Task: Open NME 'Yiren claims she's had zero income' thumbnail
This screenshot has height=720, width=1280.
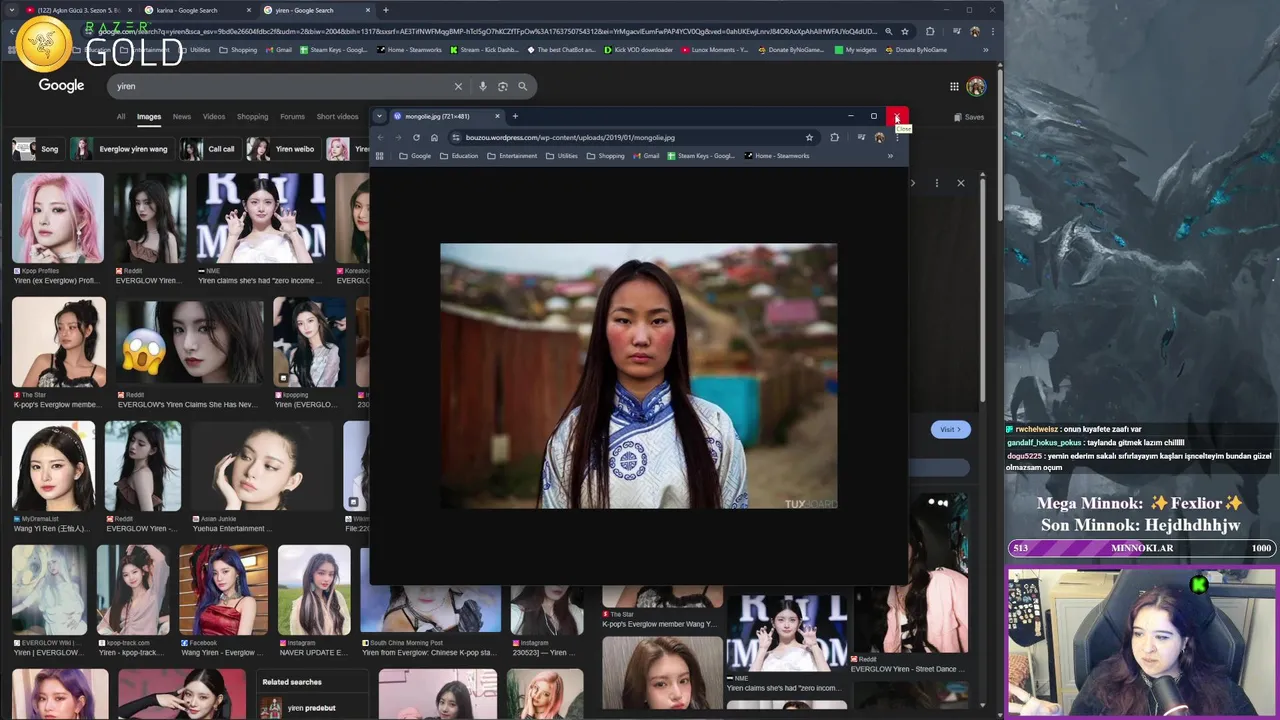Action: click(x=260, y=218)
